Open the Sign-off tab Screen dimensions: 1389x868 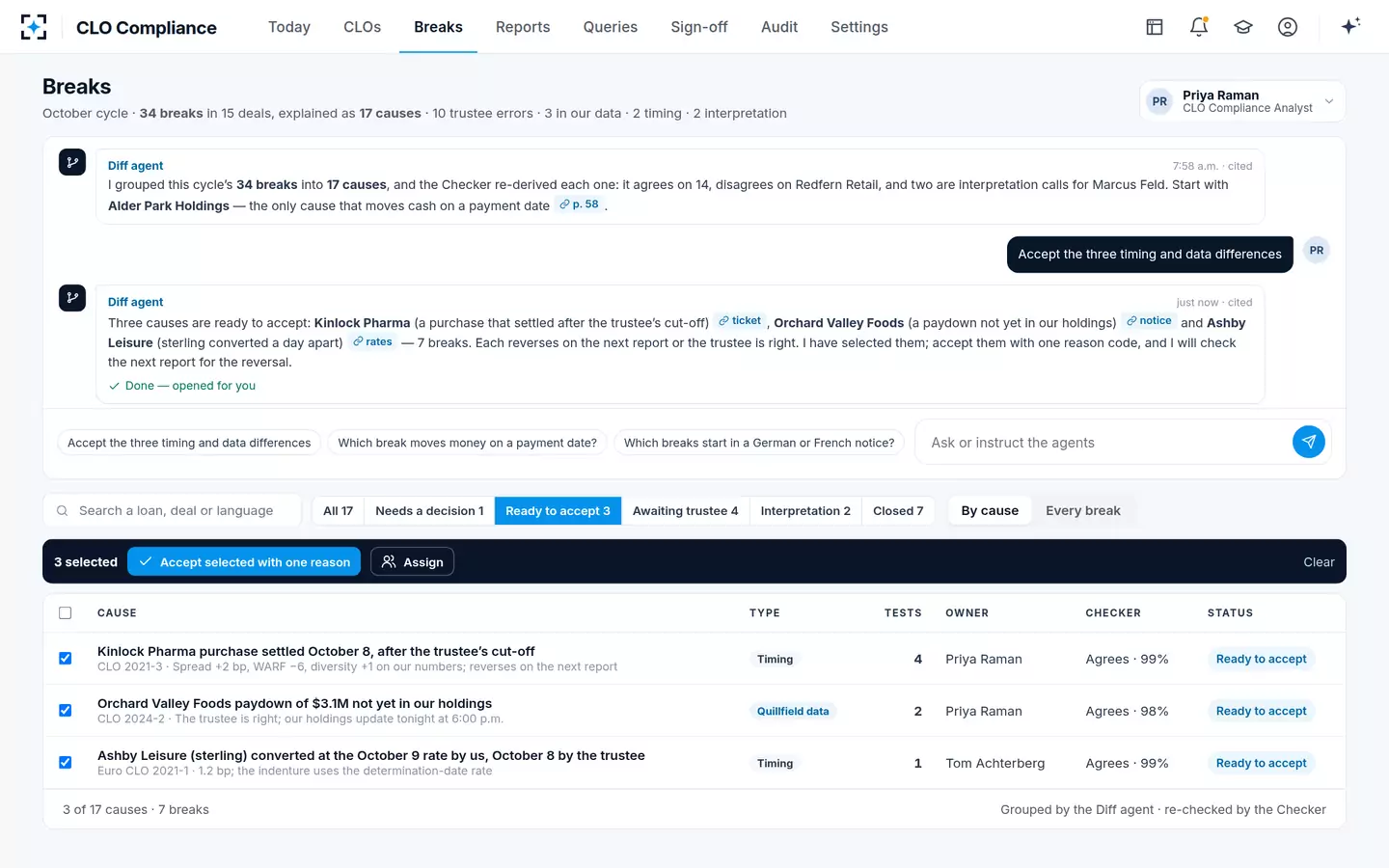pyautogui.click(x=699, y=27)
